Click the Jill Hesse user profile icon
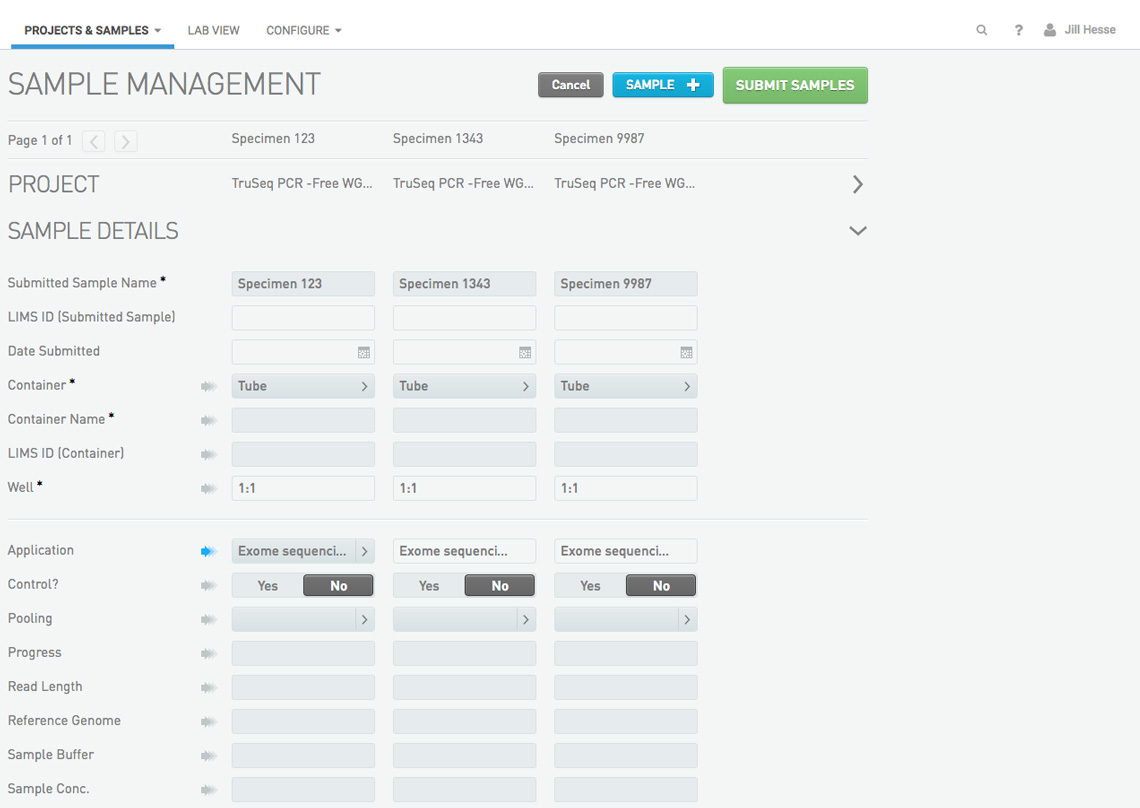Image resolution: width=1140 pixels, height=808 pixels. tap(1050, 29)
